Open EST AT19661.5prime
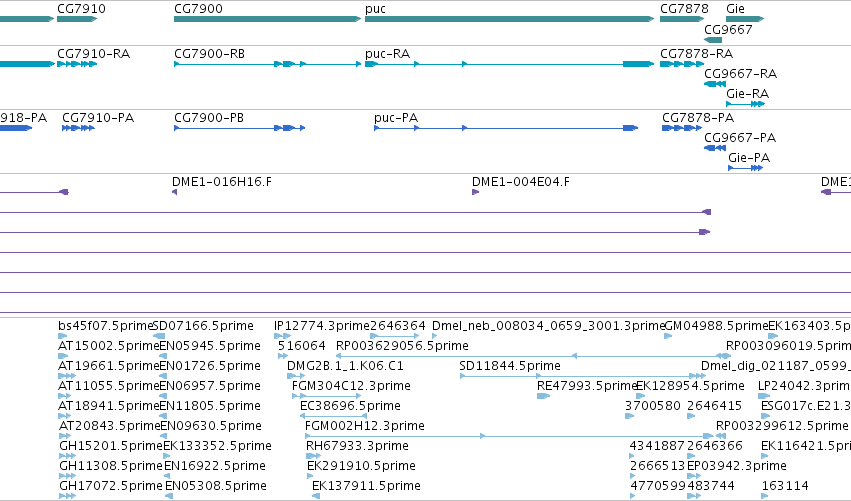This screenshot has width=851, height=501. (109, 366)
